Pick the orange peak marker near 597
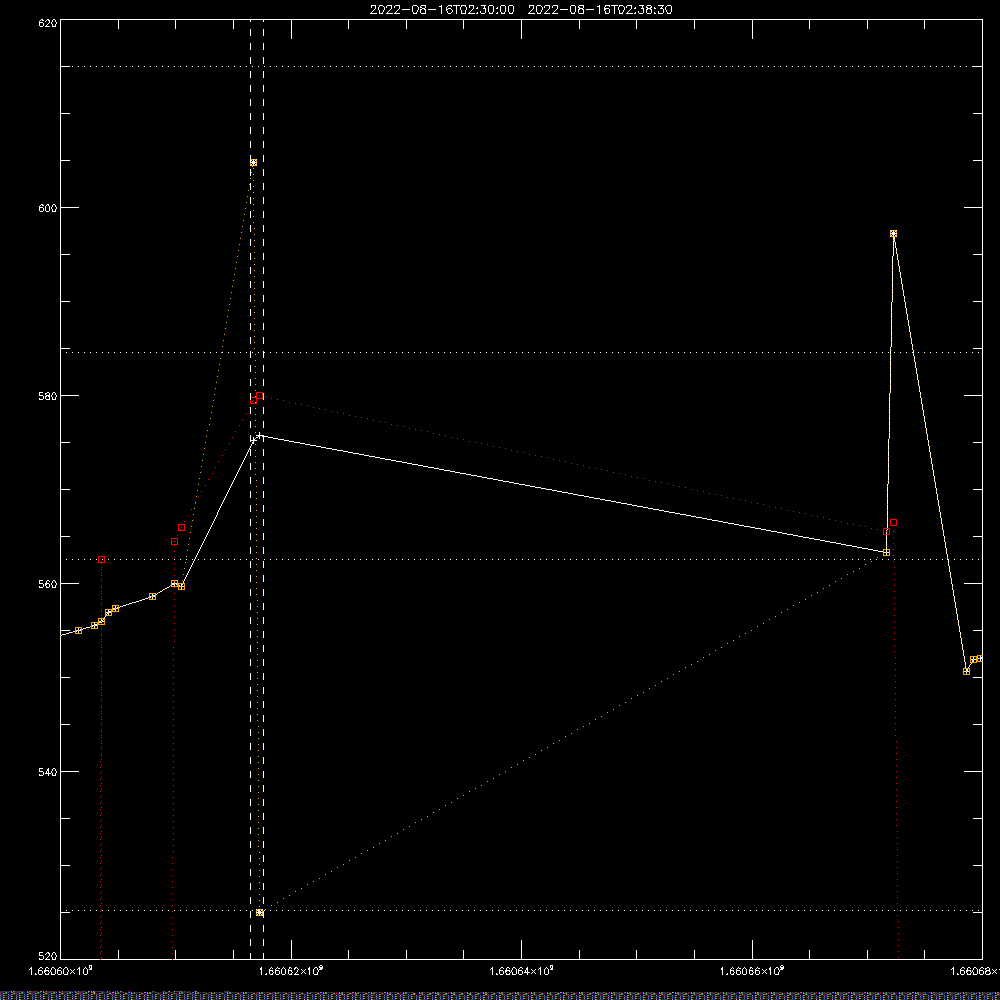Viewport: 1000px width, 1000px height. pos(893,233)
